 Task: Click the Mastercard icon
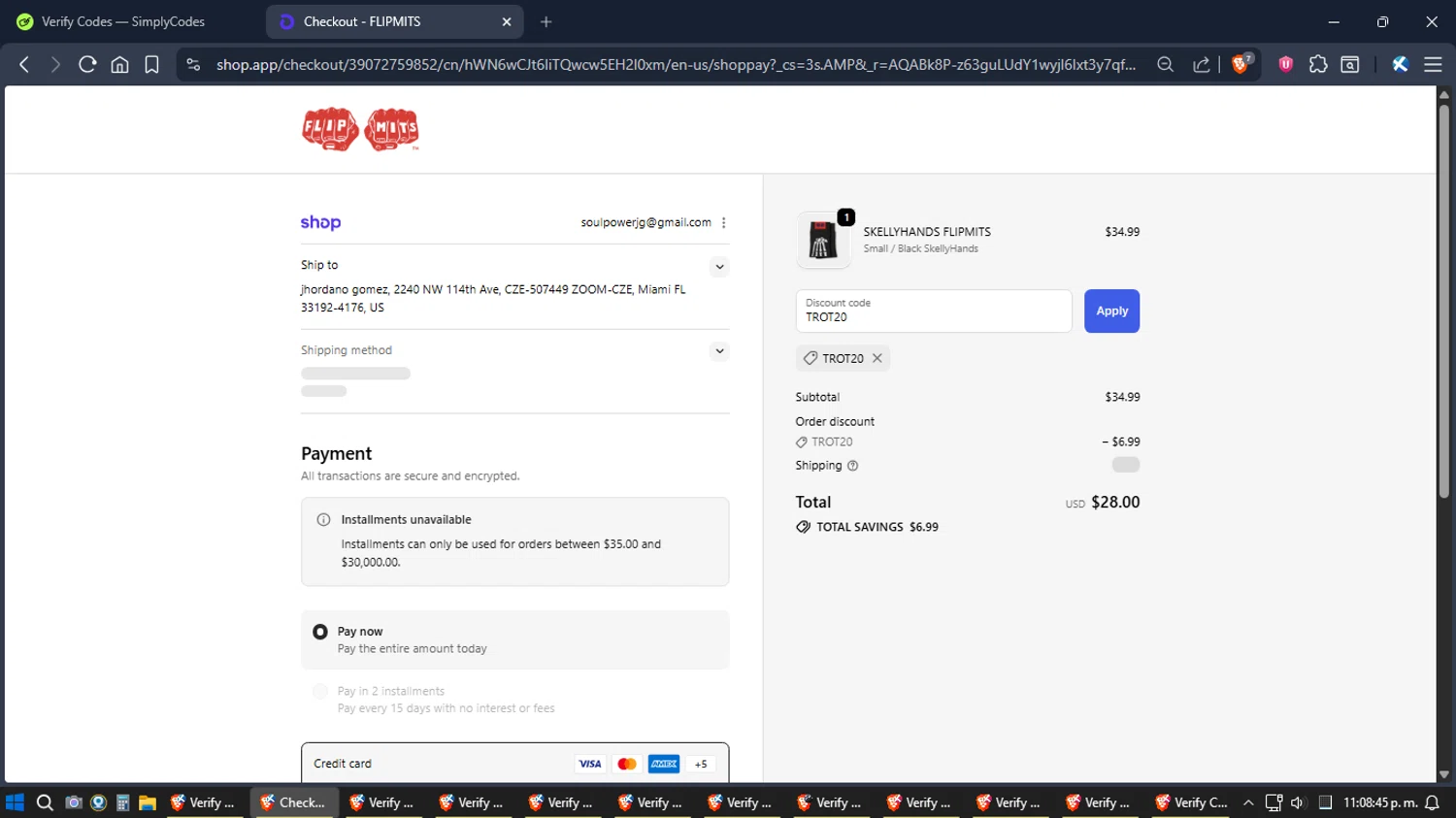627,764
